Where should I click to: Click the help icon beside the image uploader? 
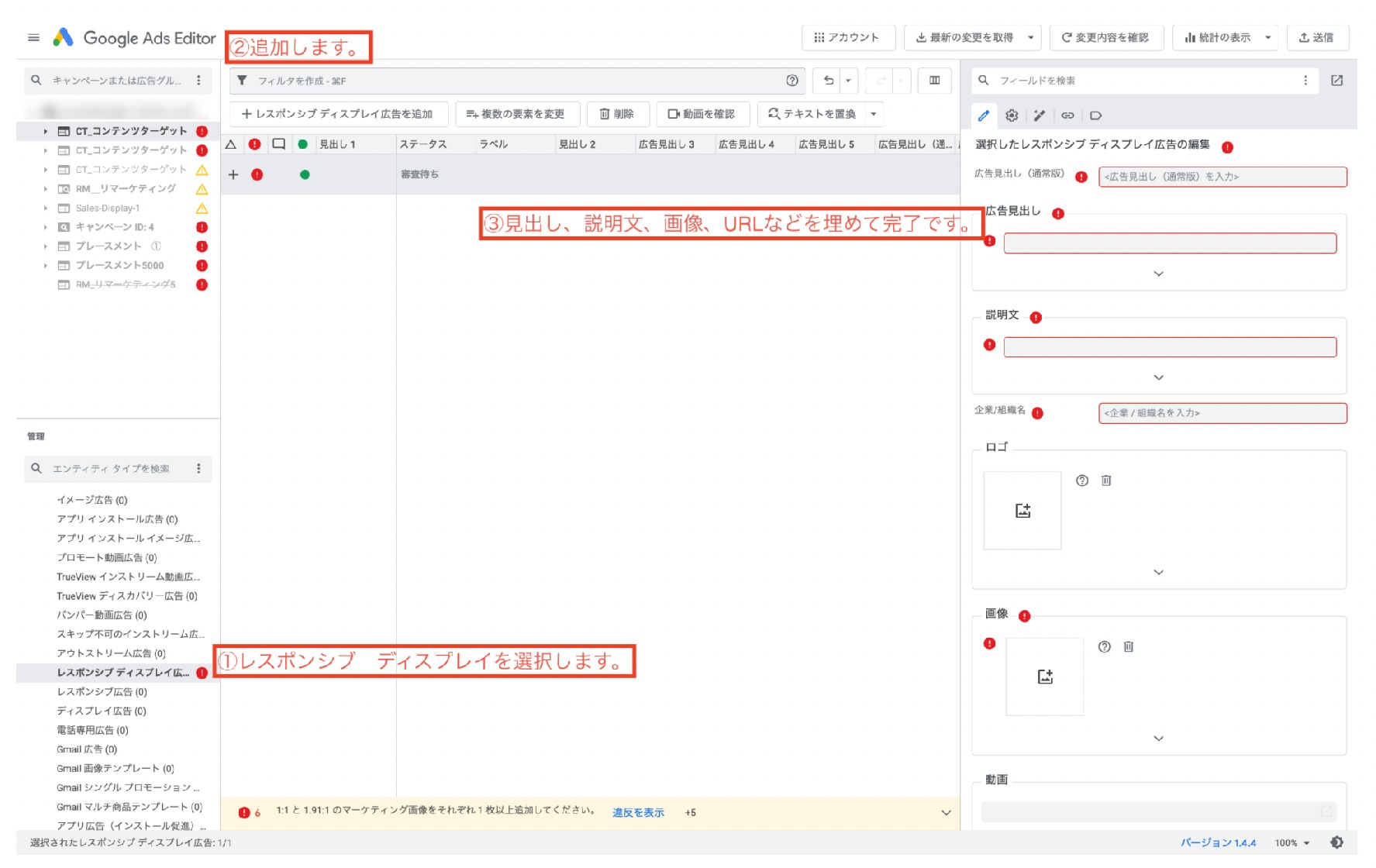[1103, 646]
